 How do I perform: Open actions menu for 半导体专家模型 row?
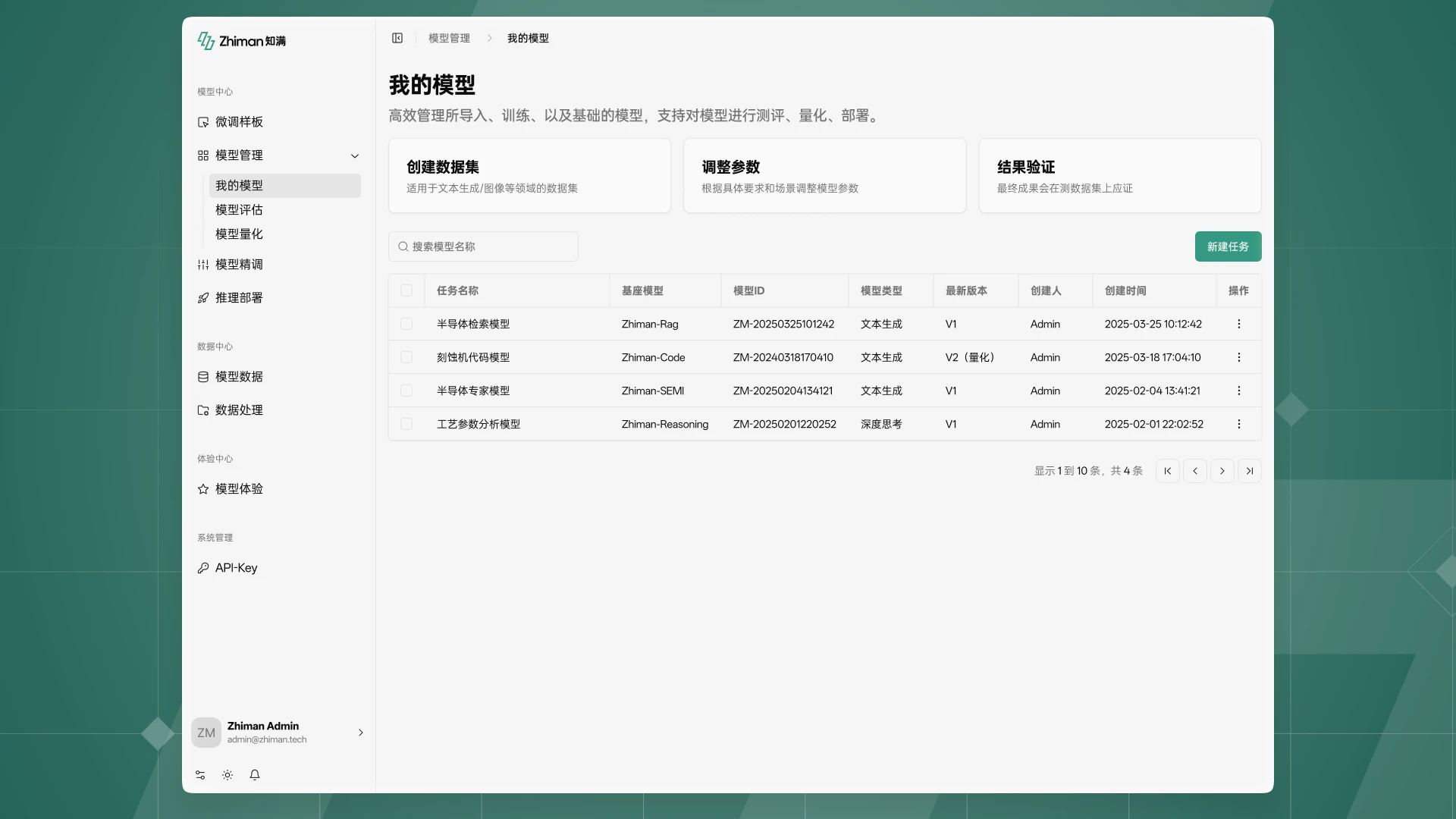coord(1239,391)
